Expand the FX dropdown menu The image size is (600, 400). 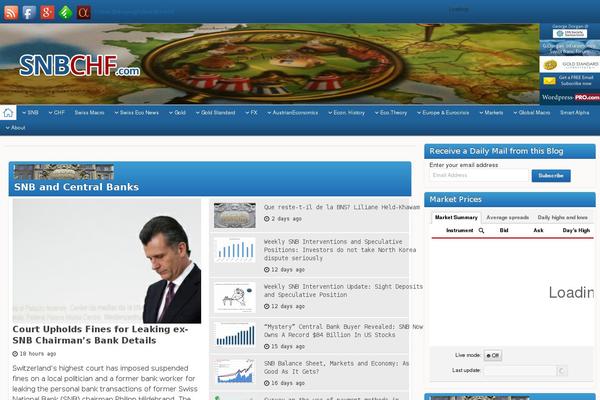point(251,113)
